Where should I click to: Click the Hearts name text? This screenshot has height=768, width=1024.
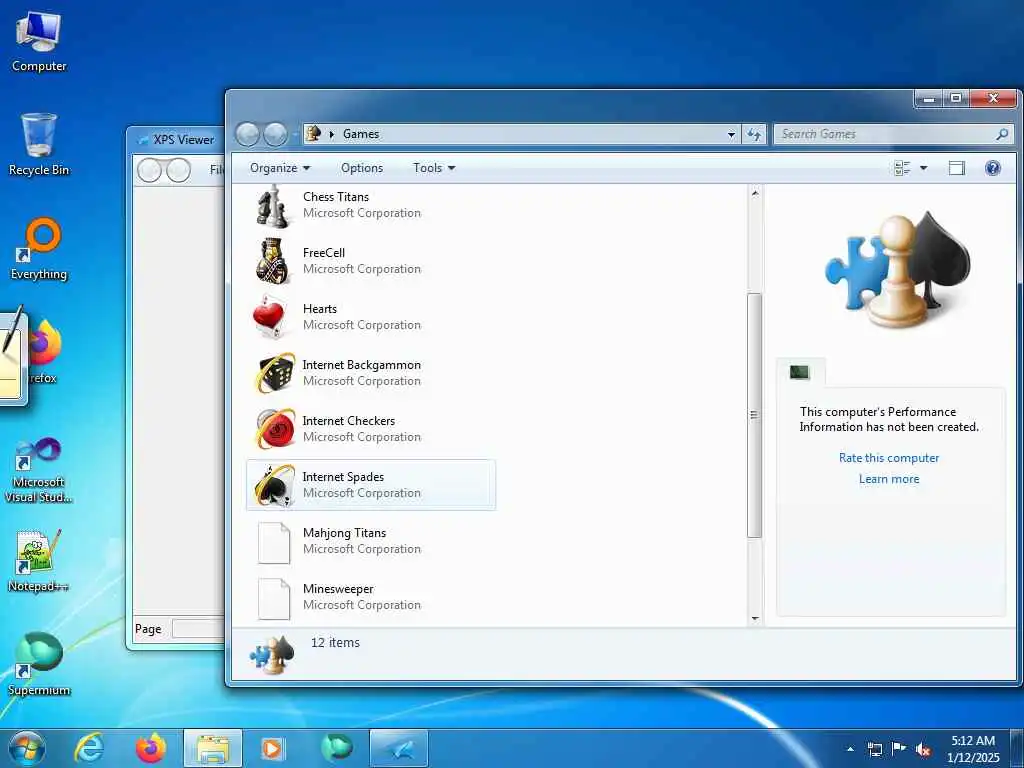click(320, 309)
